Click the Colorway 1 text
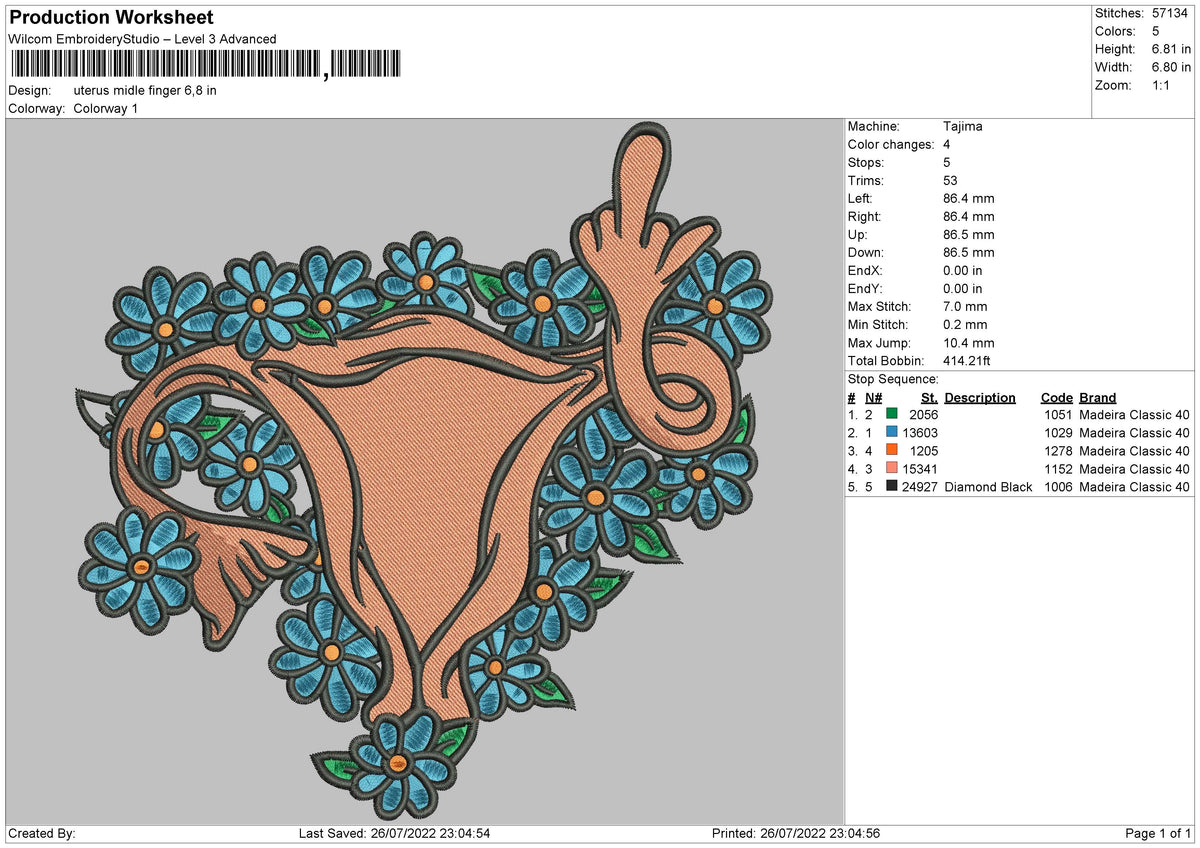1200x848 pixels. (106, 108)
